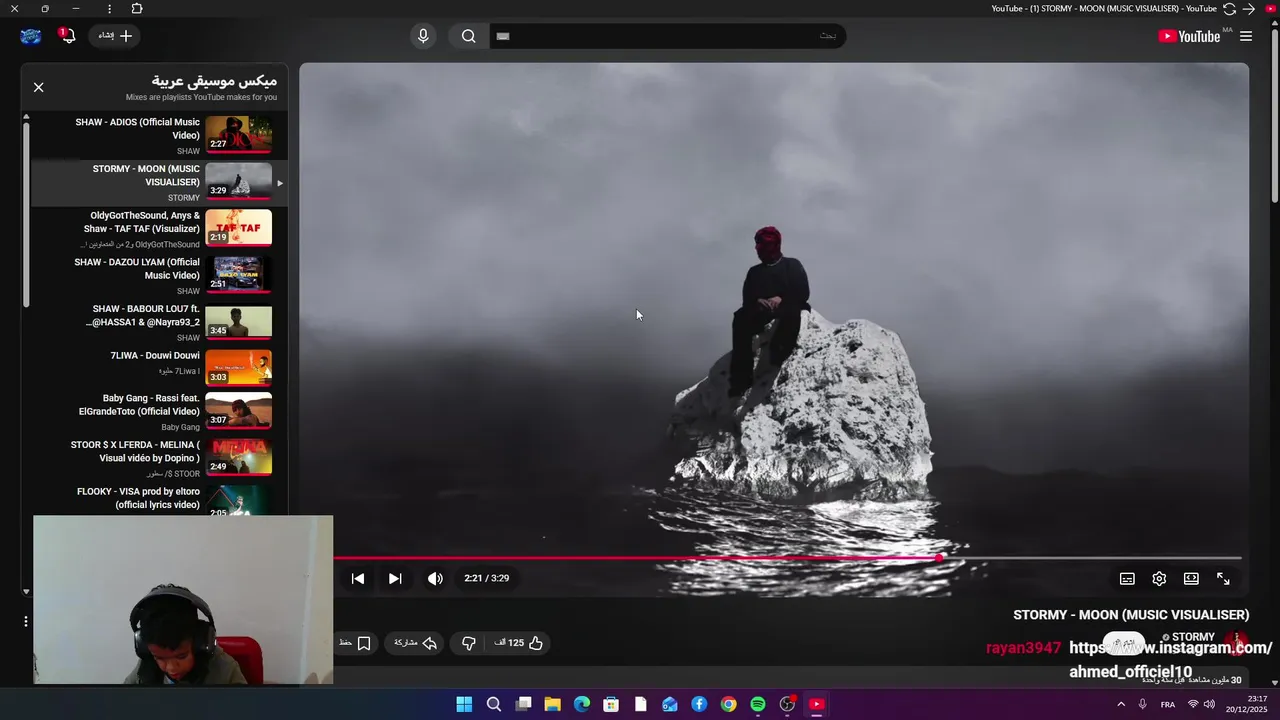Play 7LIWA - Douwi Douwi
1280x720 pixels.
(160, 367)
